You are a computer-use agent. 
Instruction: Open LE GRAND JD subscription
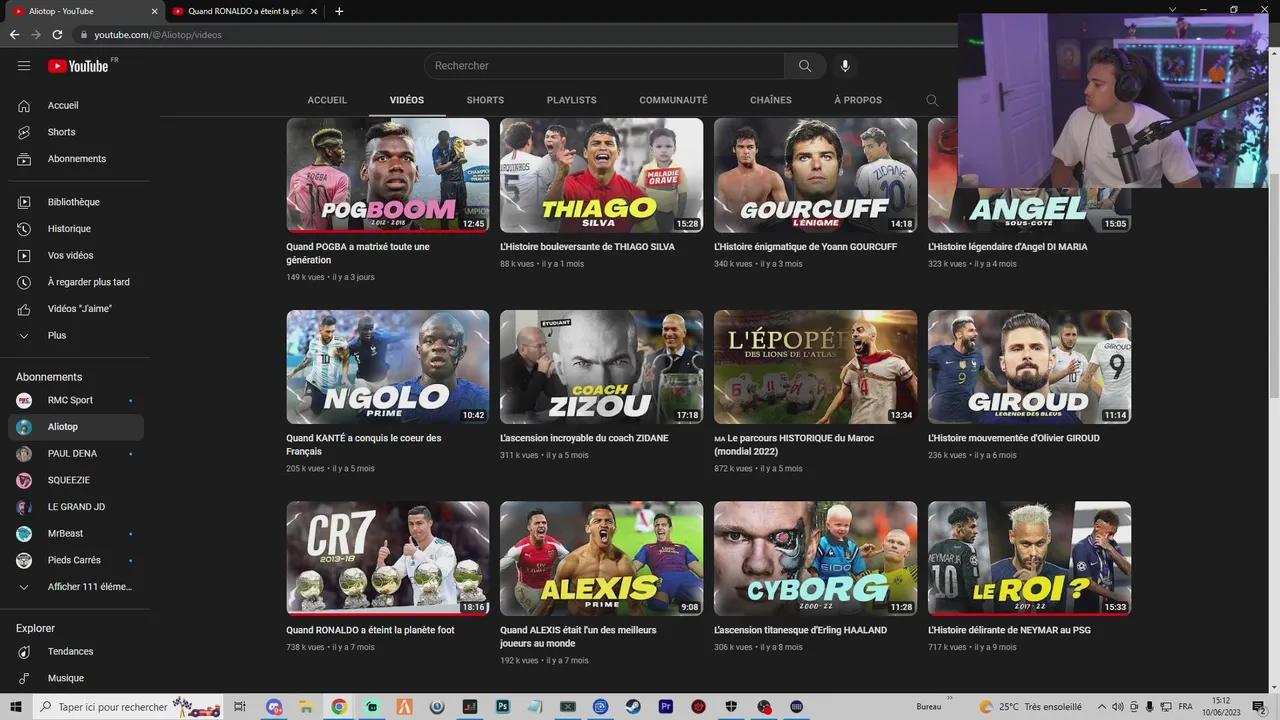click(x=75, y=507)
